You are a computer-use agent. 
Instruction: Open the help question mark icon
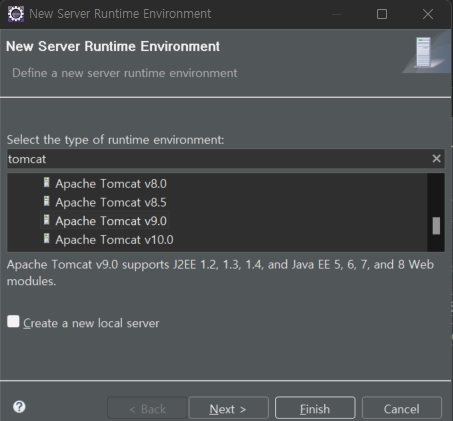tap(19, 407)
